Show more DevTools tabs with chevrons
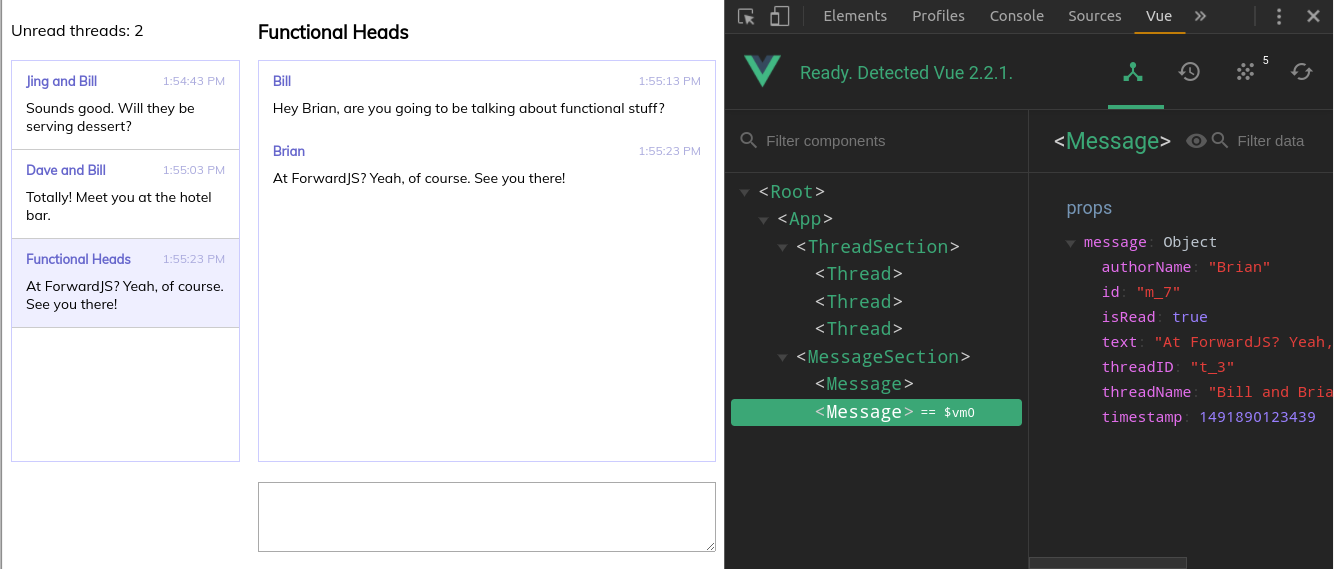The width and height of the screenshot is (1334, 569). (1201, 16)
